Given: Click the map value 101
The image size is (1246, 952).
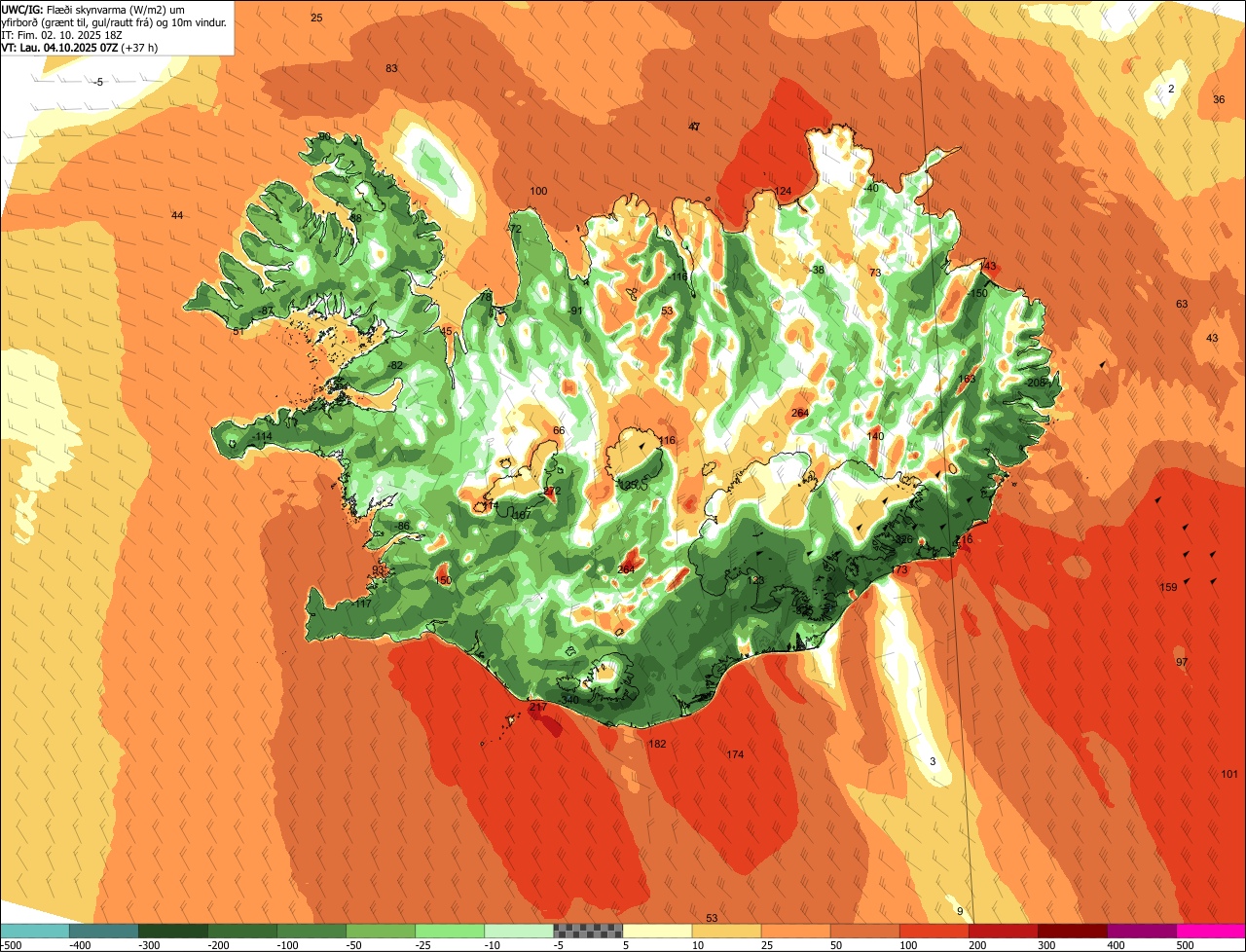Looking at the screenshot, I should pyautogui.click(x=1228, y=774).
